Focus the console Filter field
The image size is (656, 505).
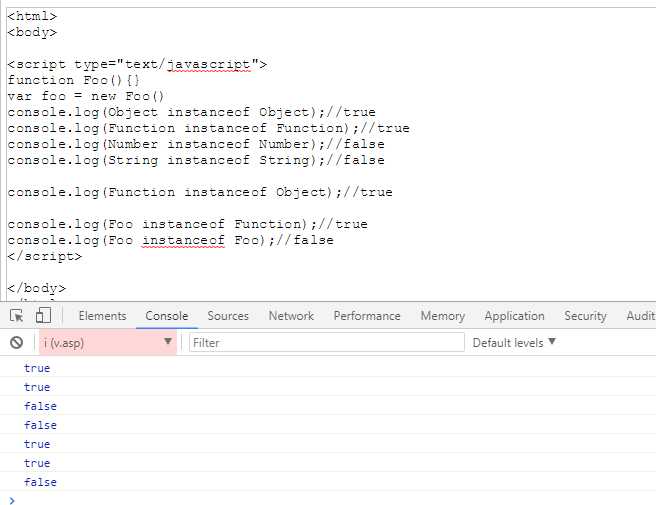pyautogui.click(x=326, y=343)
